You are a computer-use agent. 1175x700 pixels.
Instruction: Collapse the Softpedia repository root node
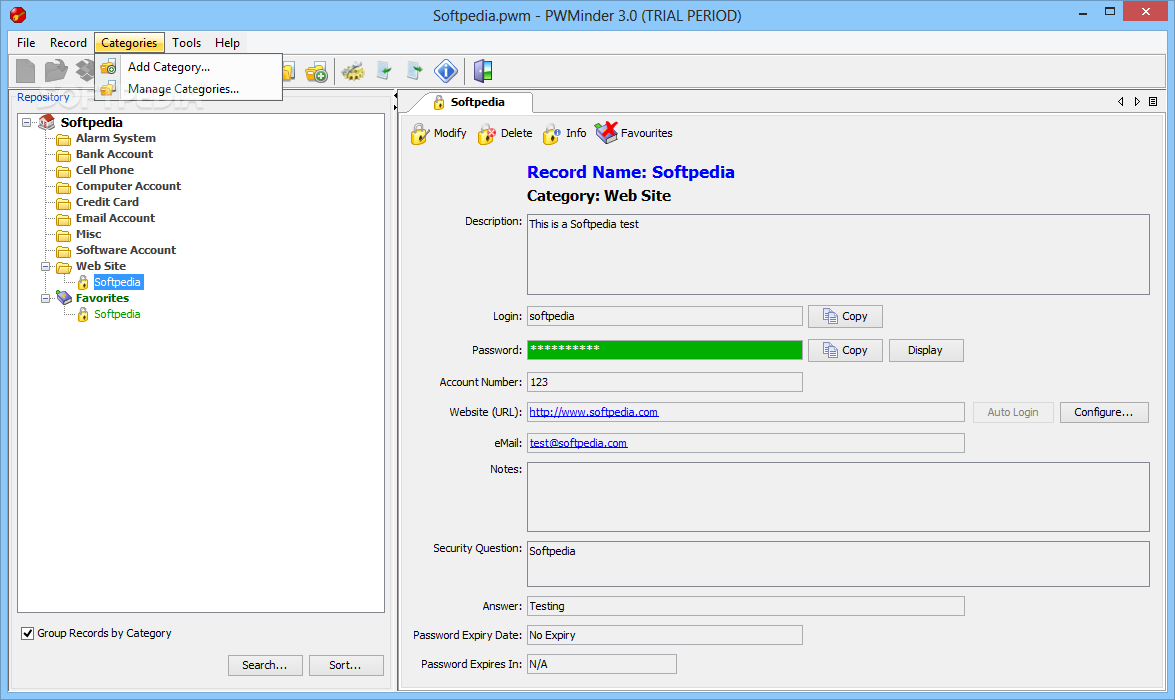click(x=27, y=122)
